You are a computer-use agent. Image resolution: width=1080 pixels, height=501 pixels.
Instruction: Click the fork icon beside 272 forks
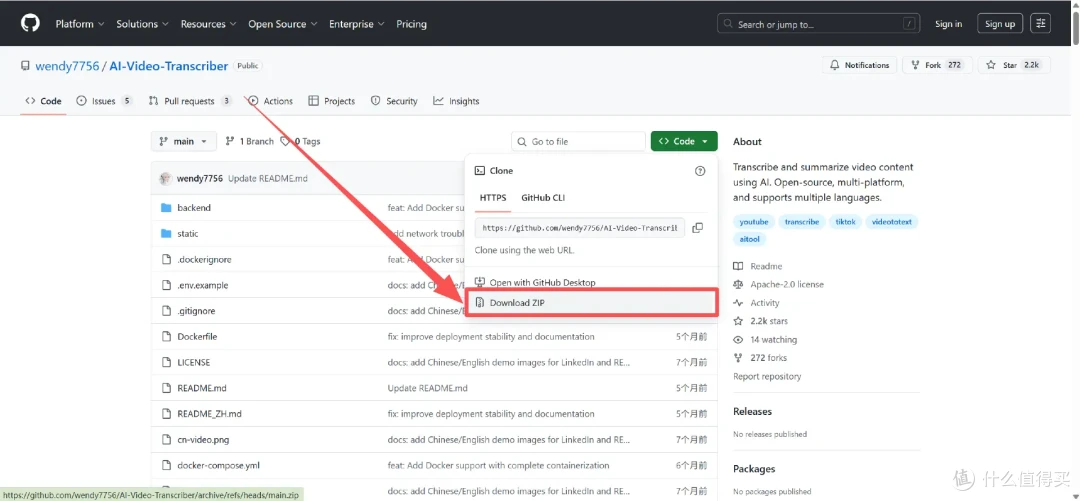click(x=738, y=358)
